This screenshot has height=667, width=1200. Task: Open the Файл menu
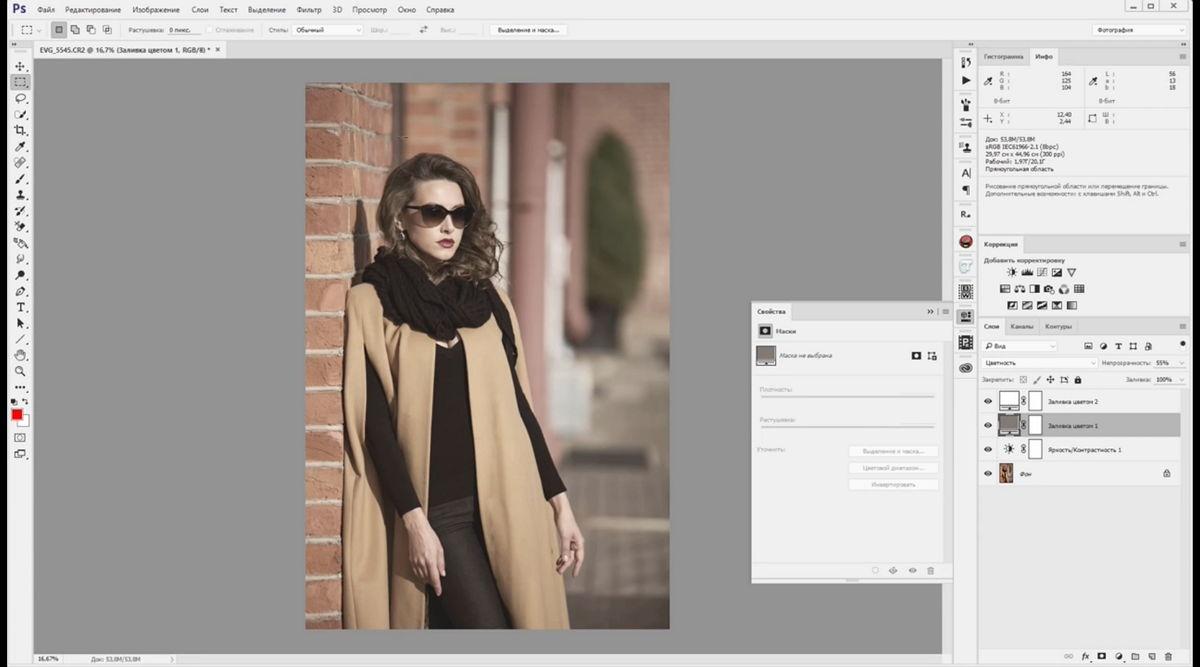pos(45,9)
